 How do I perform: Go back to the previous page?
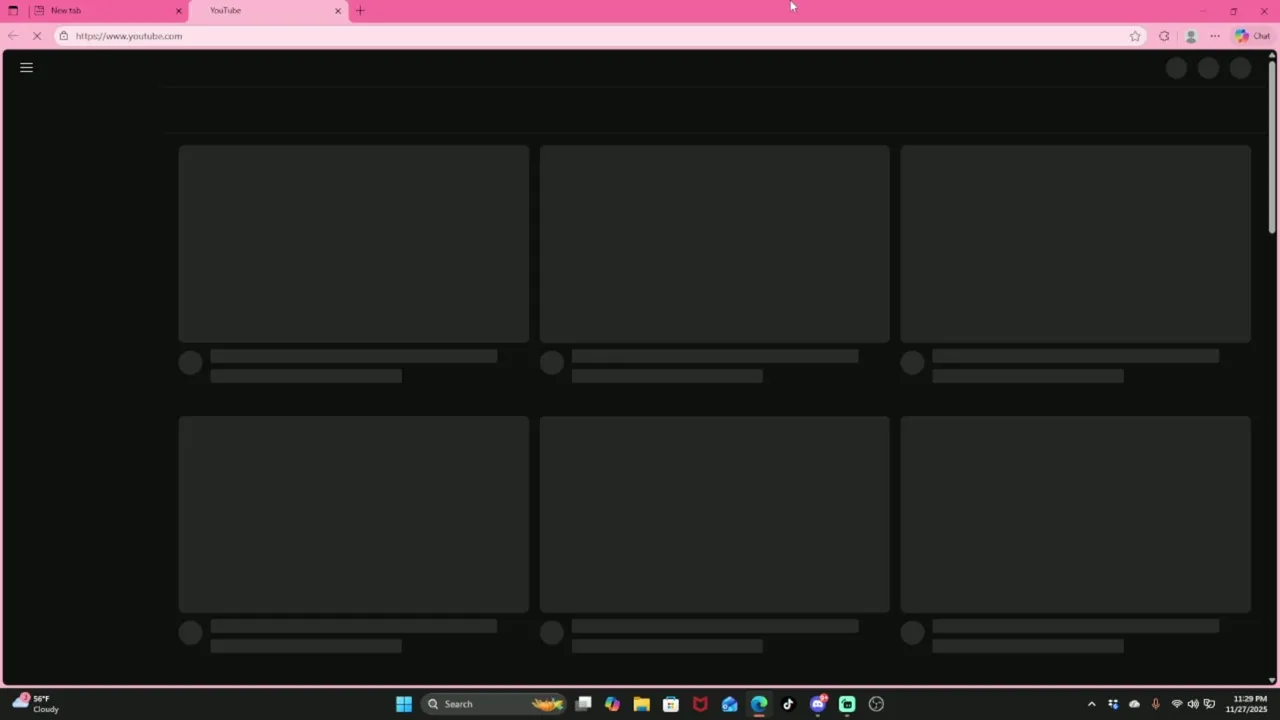tap(13, 36)
